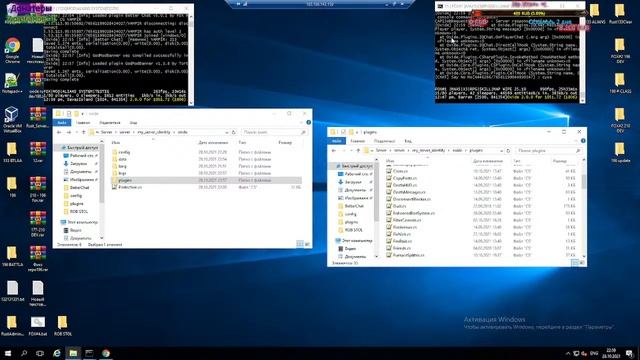
Task: Click the Windows Start button
Action: click(8, 353)
